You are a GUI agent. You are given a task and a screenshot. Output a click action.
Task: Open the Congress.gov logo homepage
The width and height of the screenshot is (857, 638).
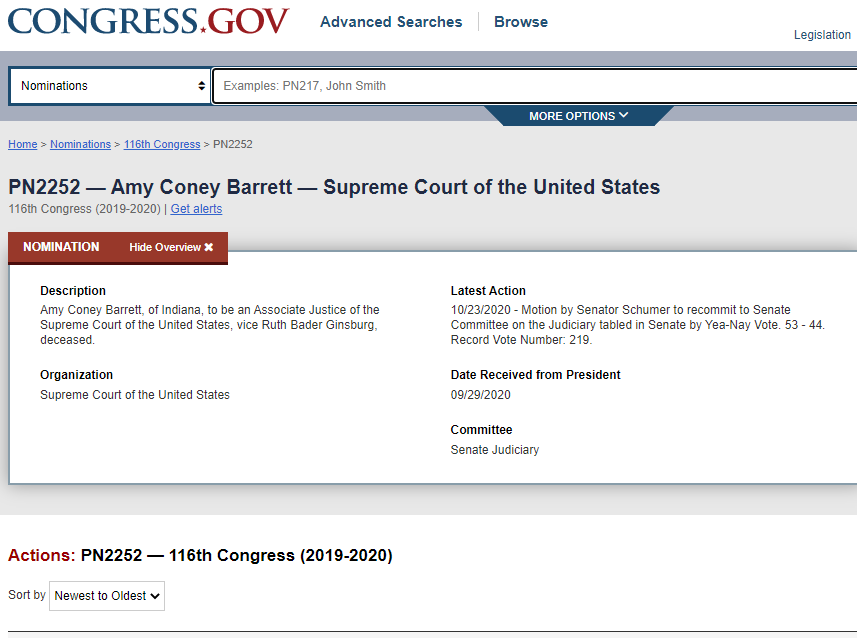point(148,21)
